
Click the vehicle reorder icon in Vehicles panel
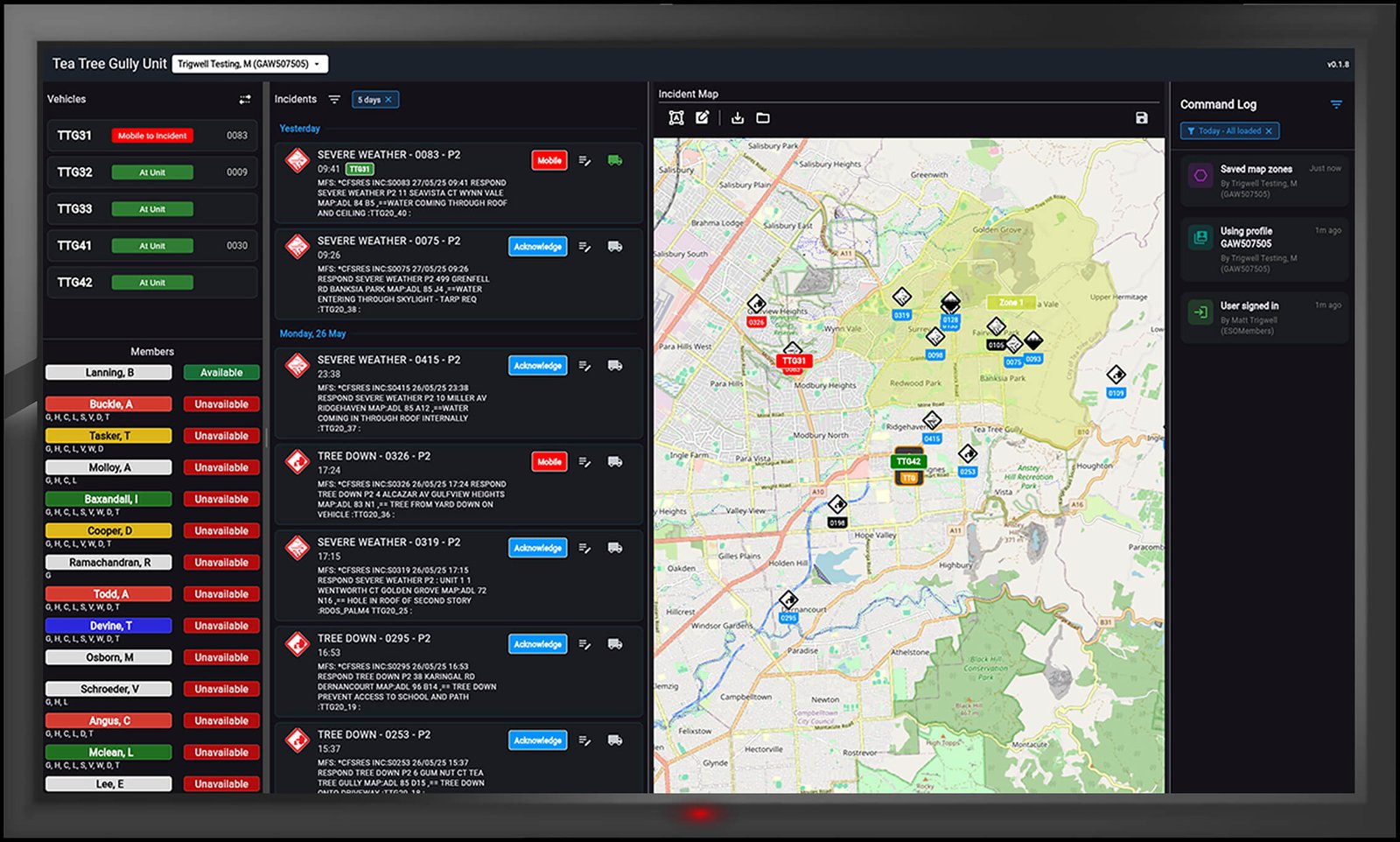pos(244,99)
